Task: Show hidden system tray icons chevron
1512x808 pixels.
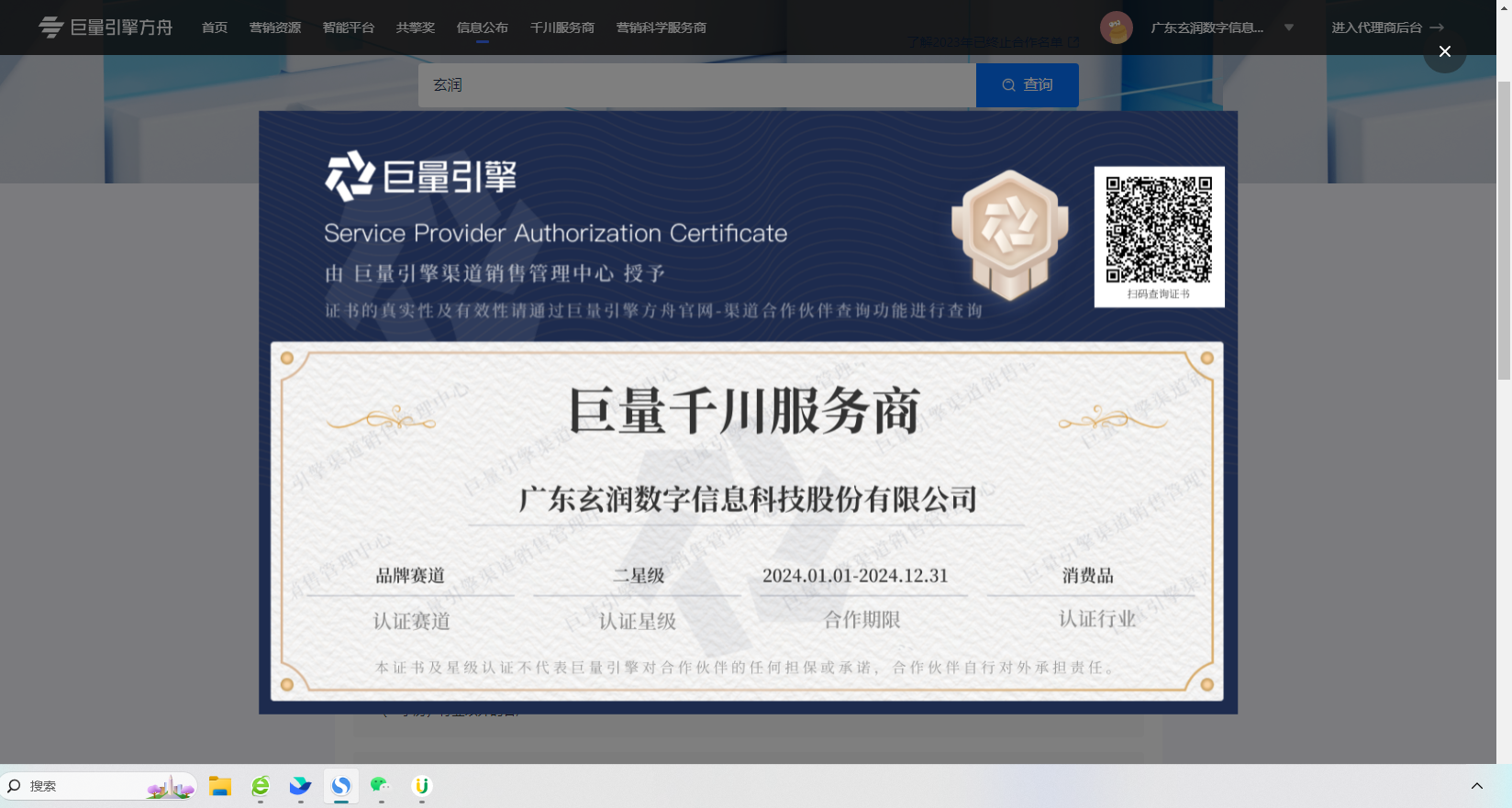Action: [1476, 786]
